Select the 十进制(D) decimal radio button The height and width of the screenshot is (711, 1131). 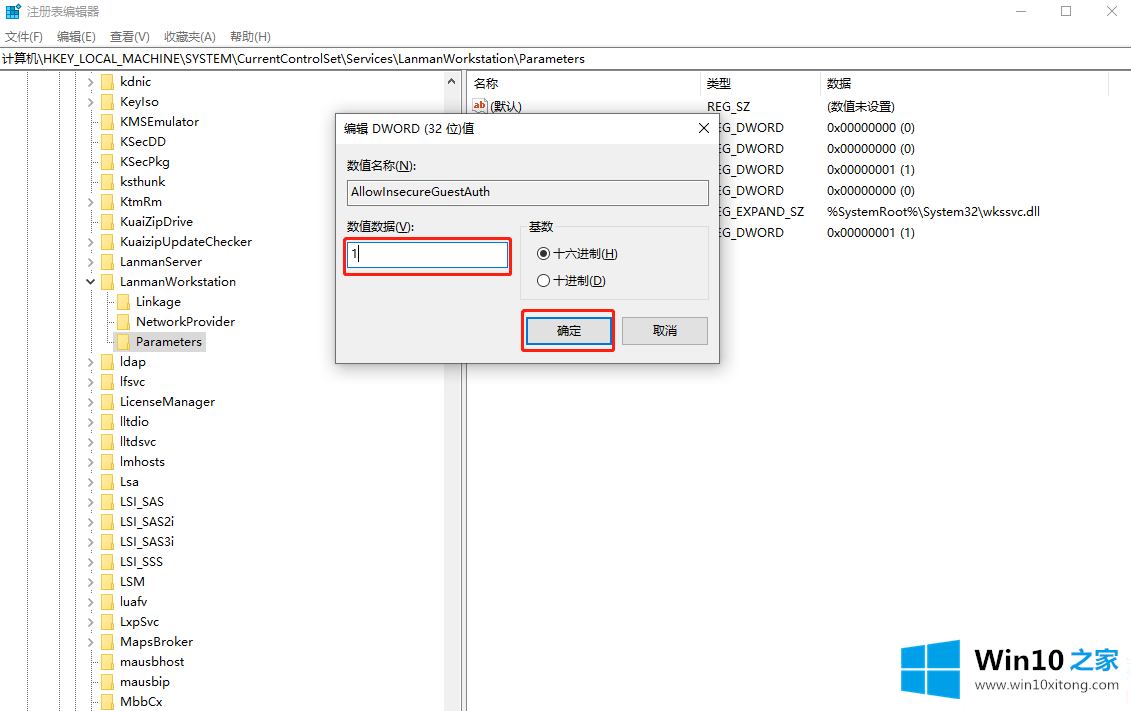point(543,281)
